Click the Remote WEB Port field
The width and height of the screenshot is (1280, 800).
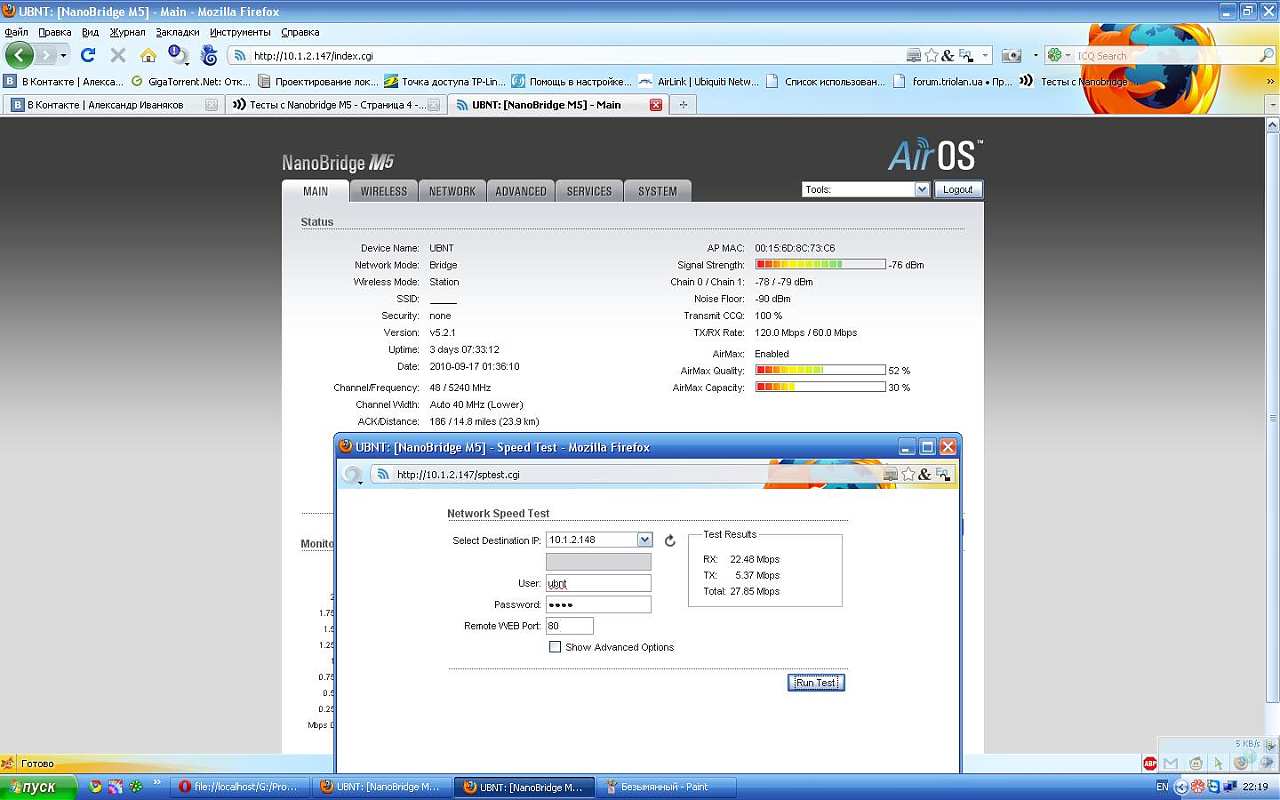(x=570, y=626)
